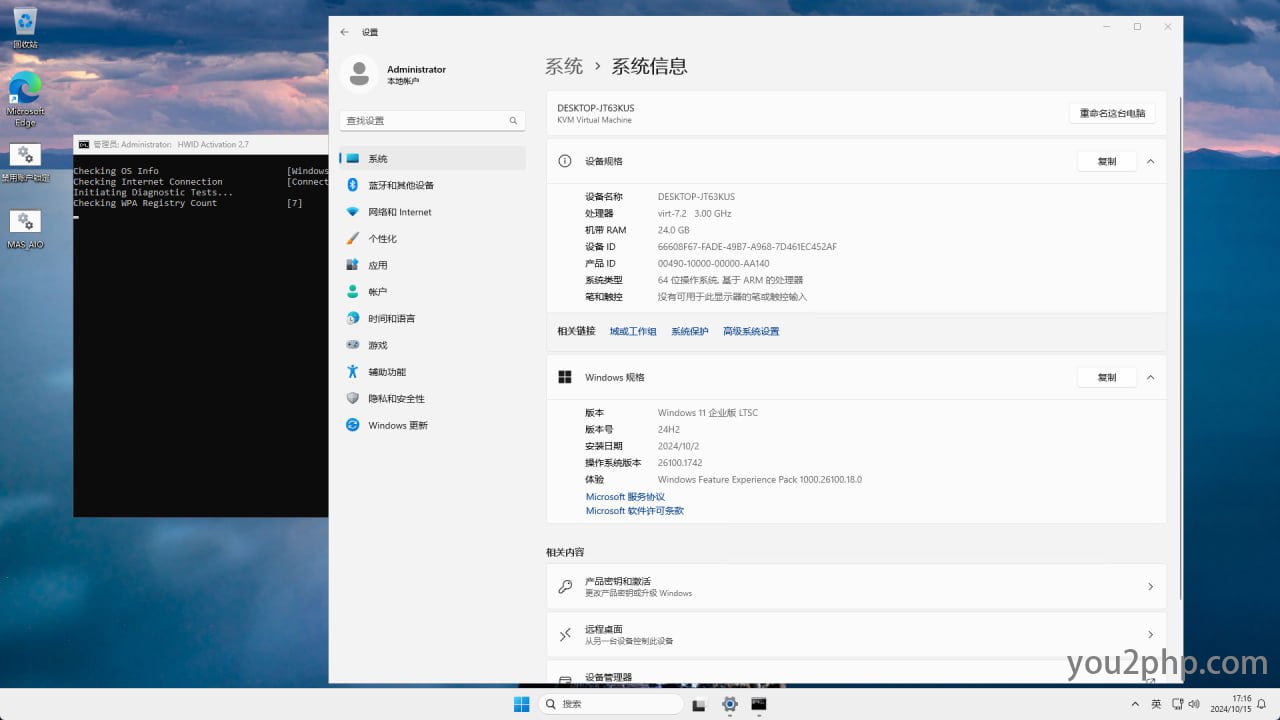Click the 帐户 person icon

click(x=352, y=292)
